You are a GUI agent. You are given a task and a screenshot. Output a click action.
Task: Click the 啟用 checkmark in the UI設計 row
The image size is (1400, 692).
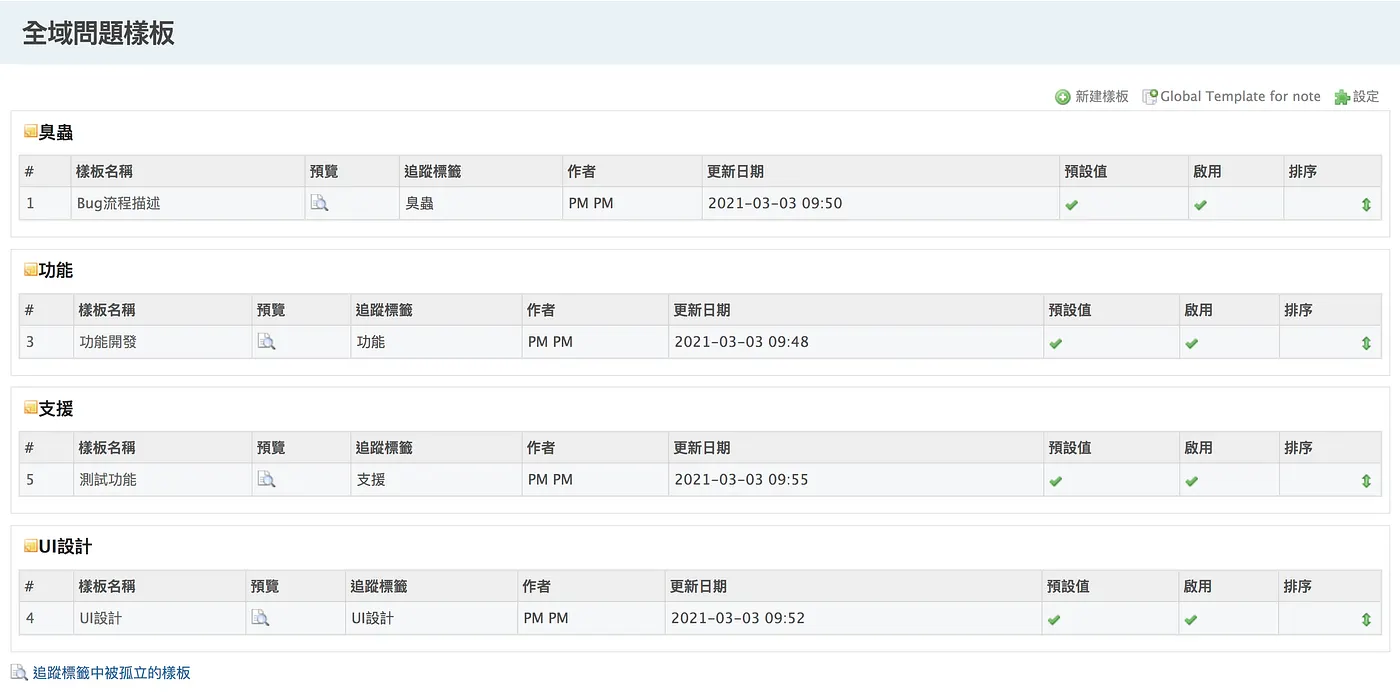(x=1190, y=619)
